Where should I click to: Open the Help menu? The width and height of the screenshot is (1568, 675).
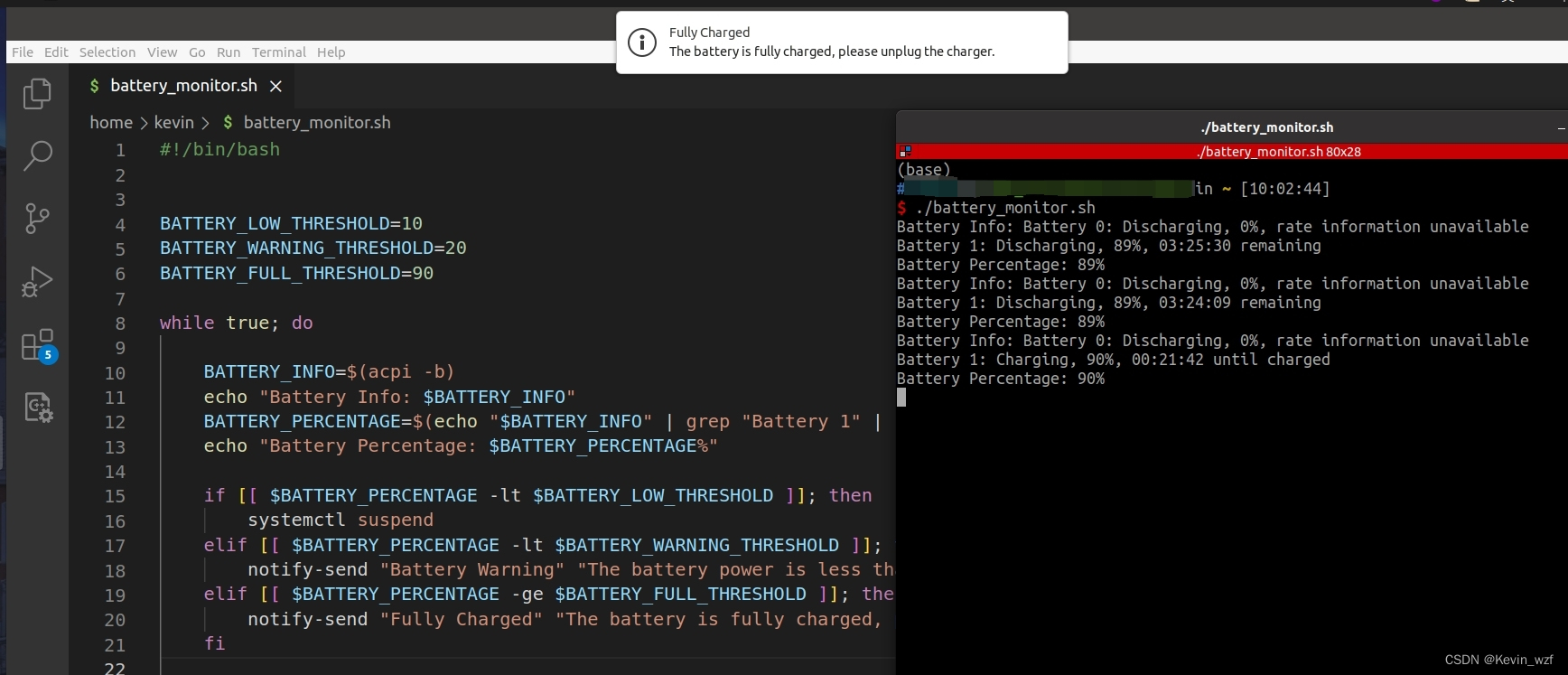[331, 52]
